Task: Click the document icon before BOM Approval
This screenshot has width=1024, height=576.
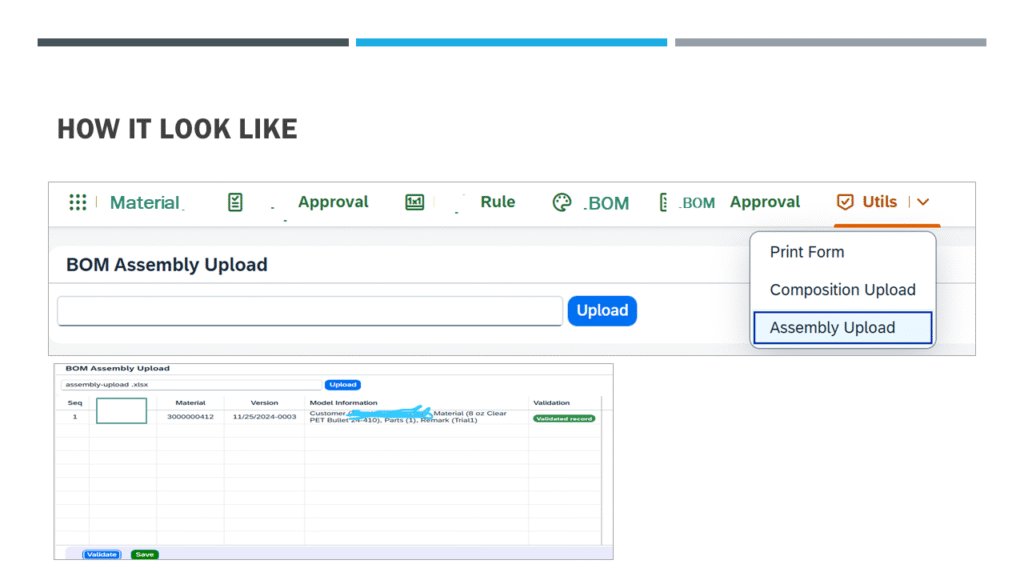Action: (665, 203)
